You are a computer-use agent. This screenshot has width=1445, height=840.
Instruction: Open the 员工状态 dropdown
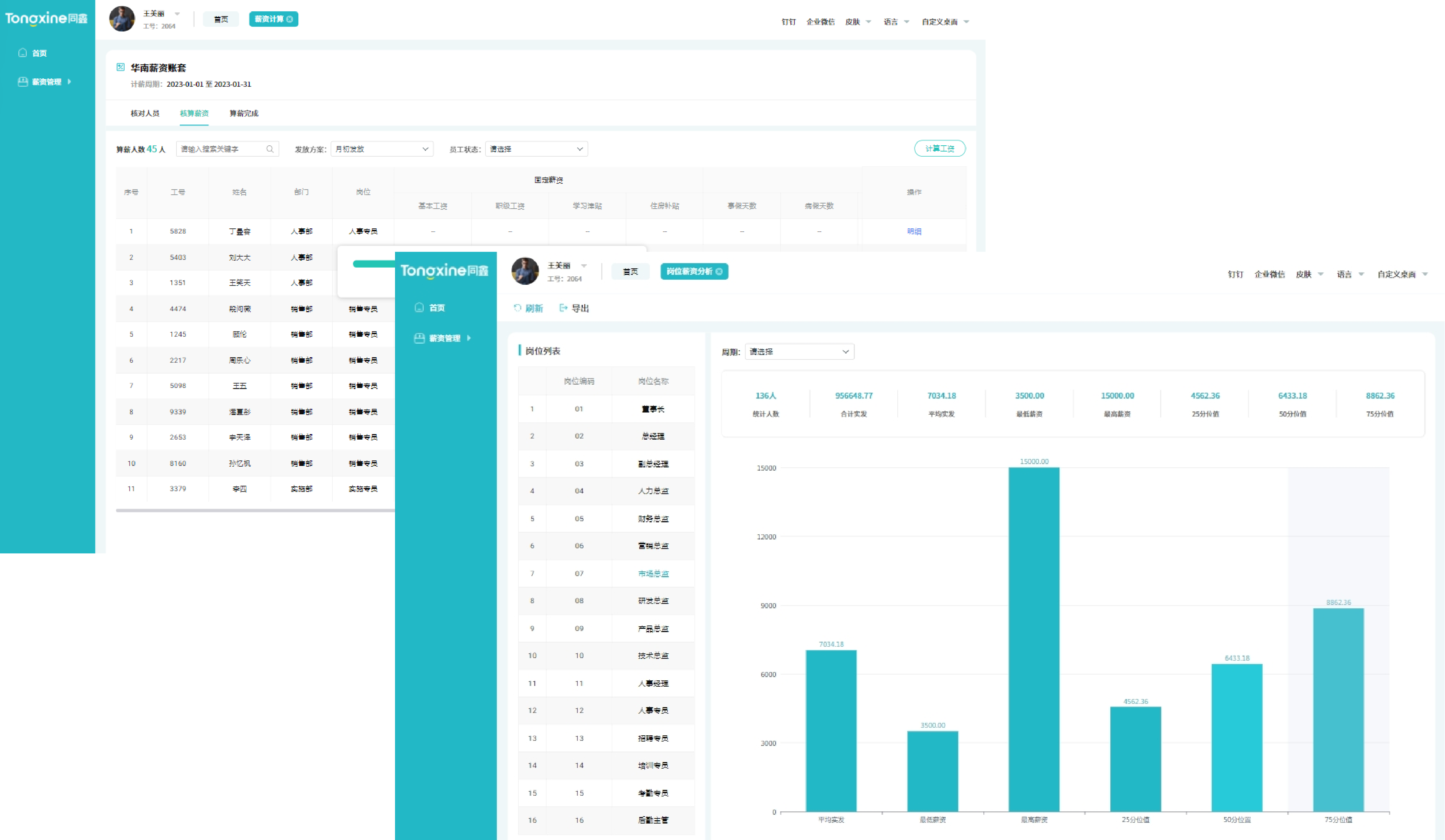click(536, 149)
